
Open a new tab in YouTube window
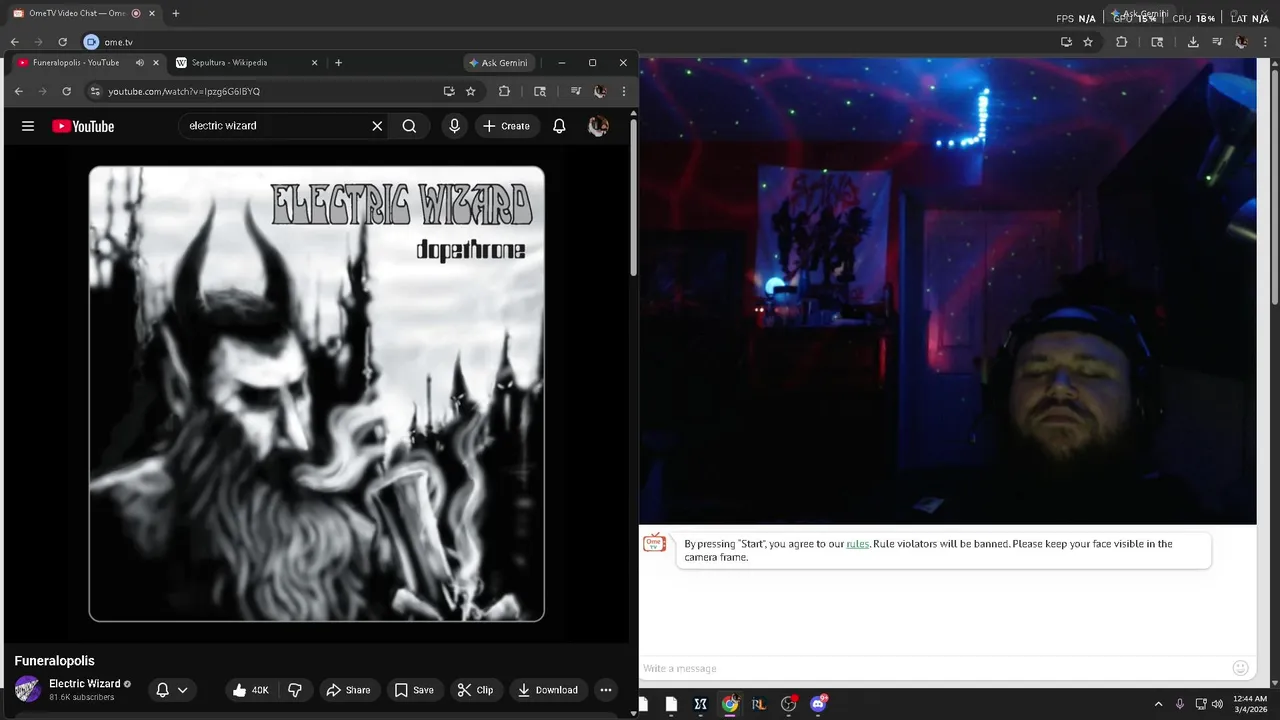pyautogui.click(x=338, y=62)
